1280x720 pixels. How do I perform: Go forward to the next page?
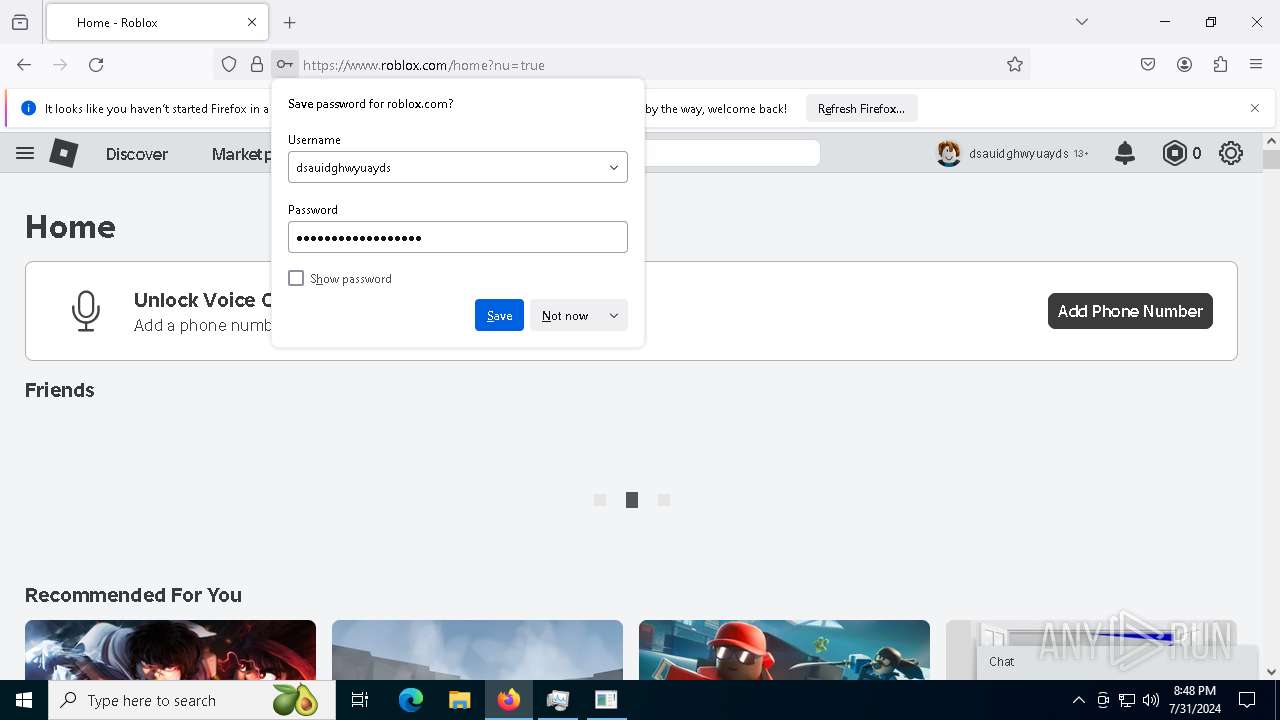pos(60,65)
